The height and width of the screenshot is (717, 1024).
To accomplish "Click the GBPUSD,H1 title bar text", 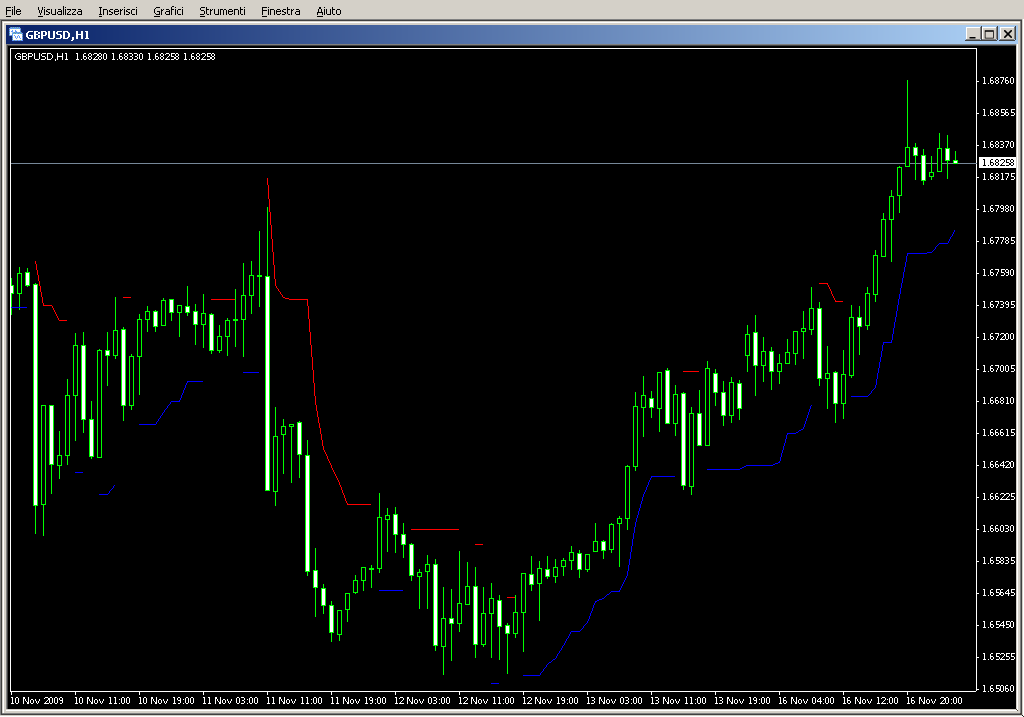I will pos(57,35).
